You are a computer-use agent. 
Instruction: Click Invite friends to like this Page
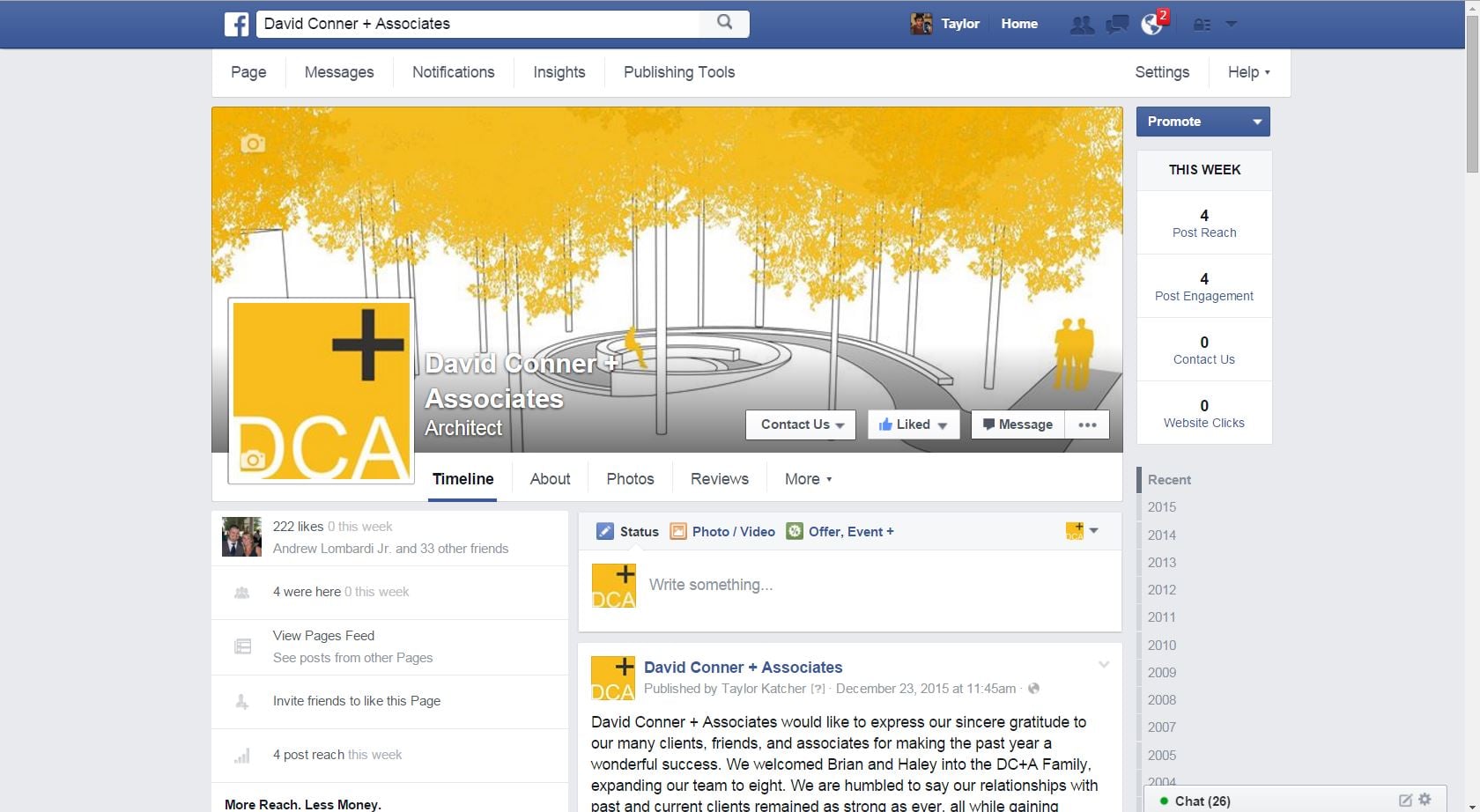357,701
